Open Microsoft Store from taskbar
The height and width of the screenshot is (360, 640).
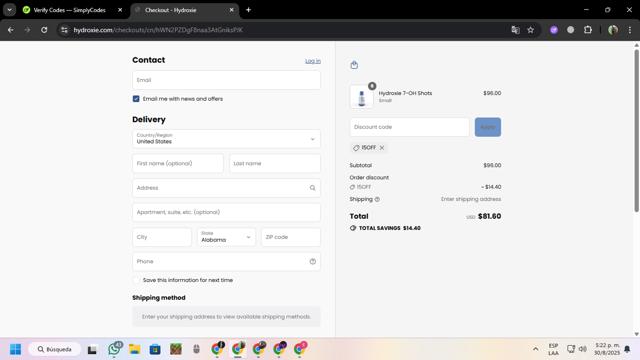tap(155, 349)
